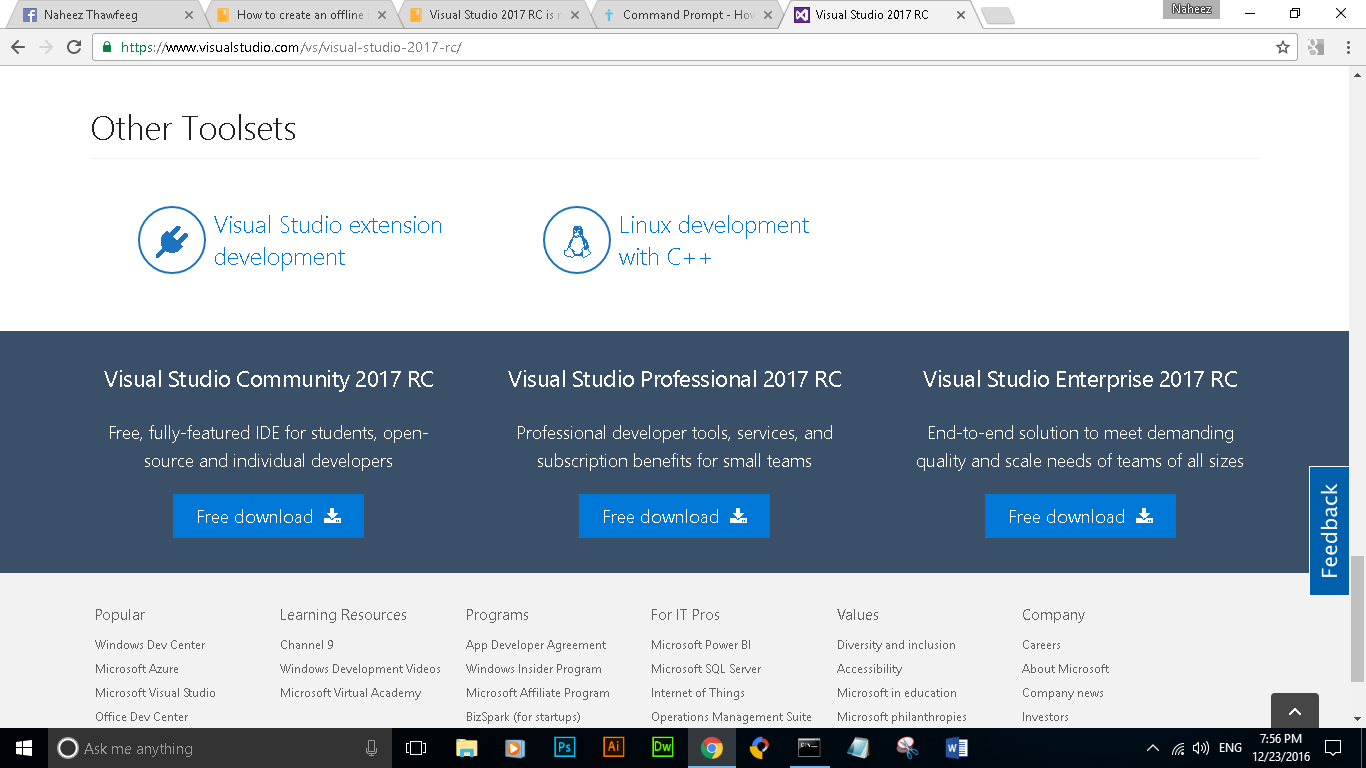Open Visual Studio extension development link
Viewport: 1366px width, 768px height.
[328, 241]
